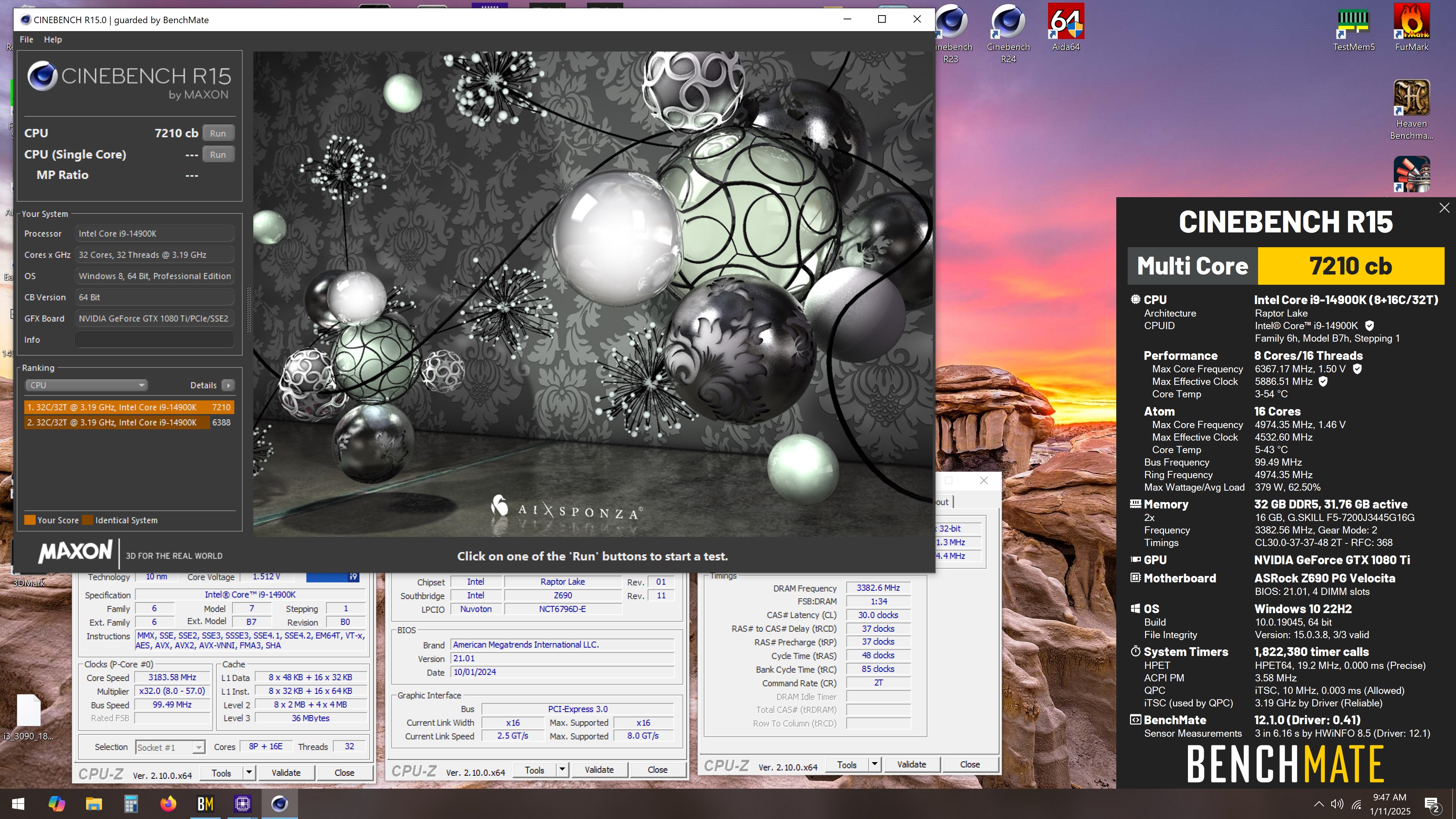Image resolution: width=1456 pixels, height=819 pixels.
Task: Click Validate in the CPU-Z window with Socket selection
Action: tap(286, 773)
